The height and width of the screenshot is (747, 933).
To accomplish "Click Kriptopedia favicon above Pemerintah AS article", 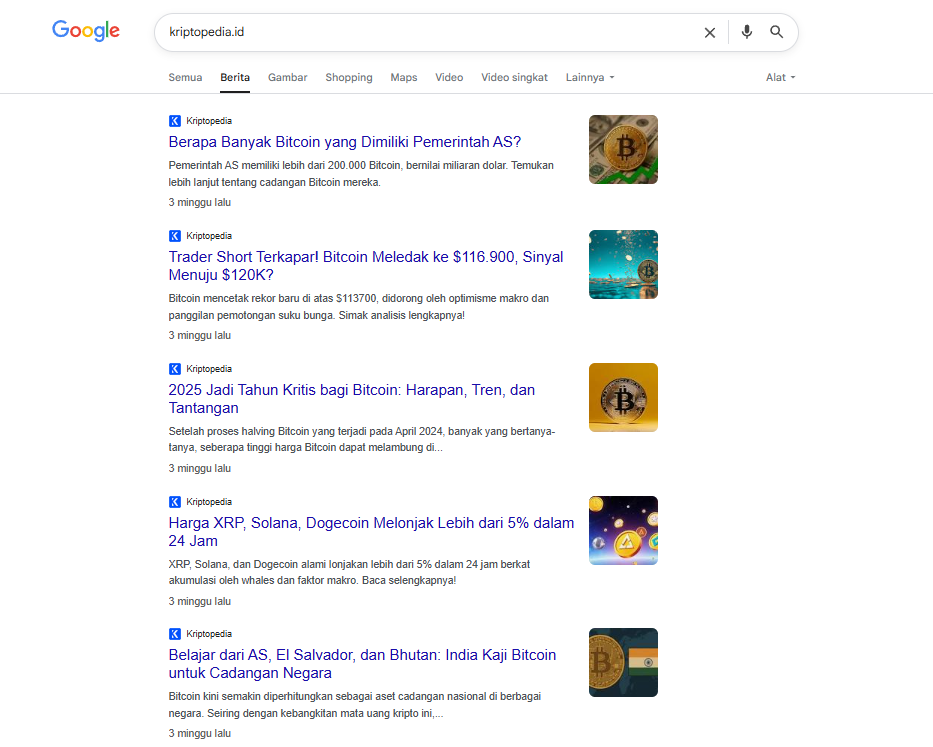I will [175, 121].
